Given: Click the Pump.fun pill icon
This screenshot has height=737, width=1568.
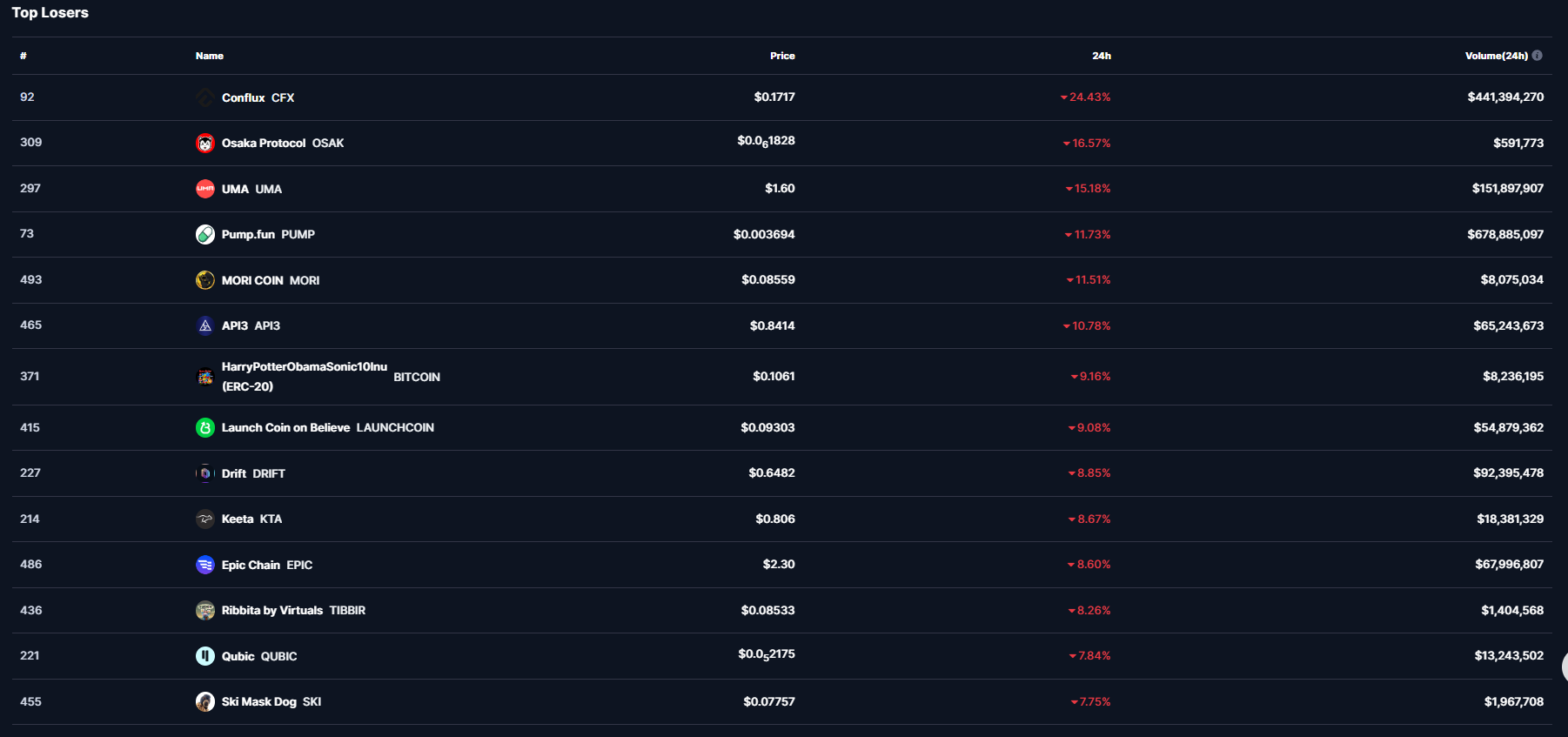Looking at the screenshot, I should point(205,234).
